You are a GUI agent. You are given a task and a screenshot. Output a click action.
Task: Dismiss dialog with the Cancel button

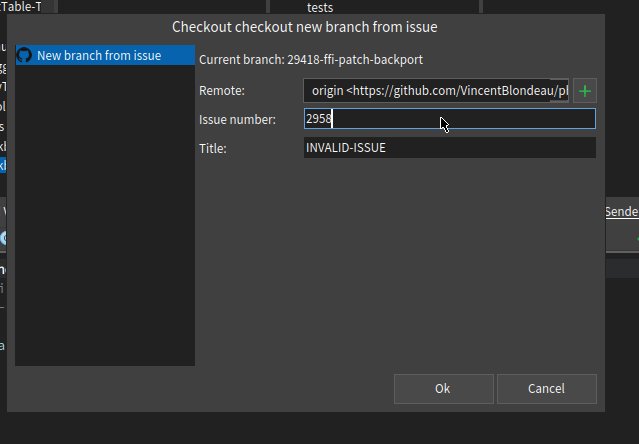pyautogui.click(x=547, y=389)
